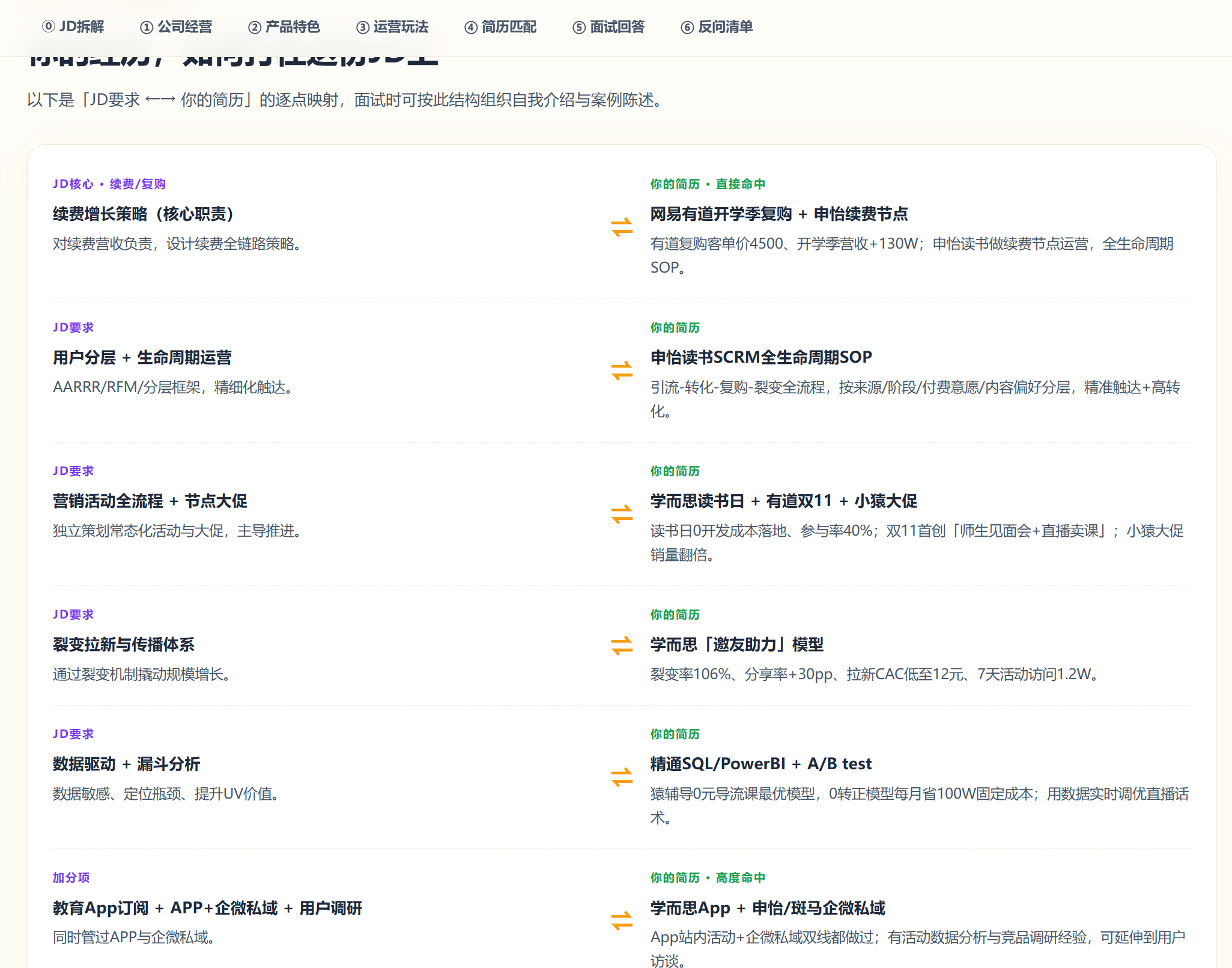This screenshot has width=1232, height=968.
Task: Open the ⓪ JD拆解 nav tab
Action: [x=73, y=27]
